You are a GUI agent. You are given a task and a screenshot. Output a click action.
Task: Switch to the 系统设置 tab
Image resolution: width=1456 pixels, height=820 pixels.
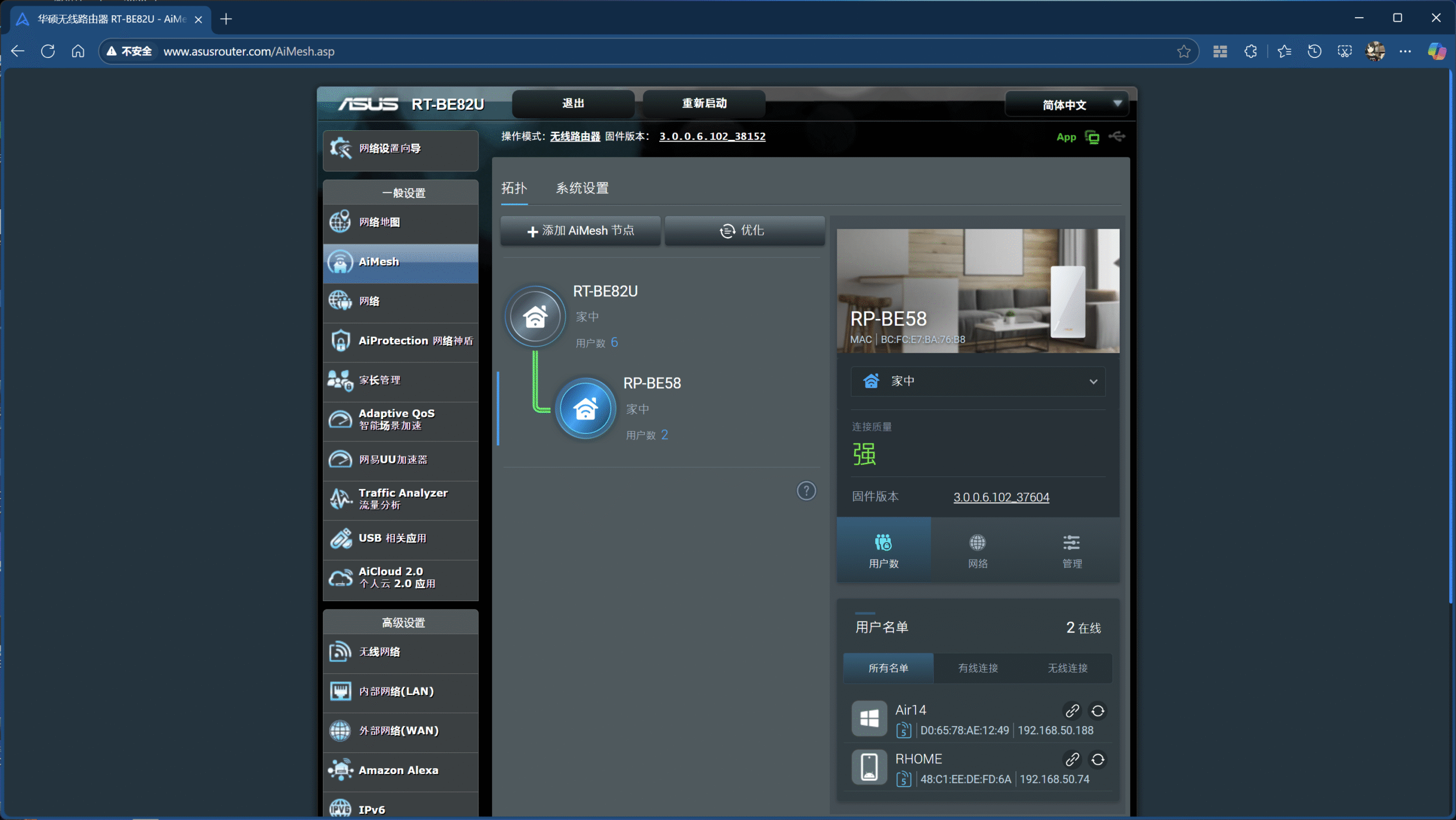tap(582, 188)
